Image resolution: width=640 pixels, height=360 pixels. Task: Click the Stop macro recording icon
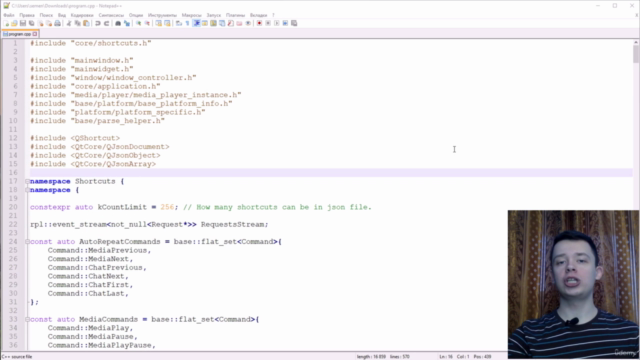click(x=268, y=23)
